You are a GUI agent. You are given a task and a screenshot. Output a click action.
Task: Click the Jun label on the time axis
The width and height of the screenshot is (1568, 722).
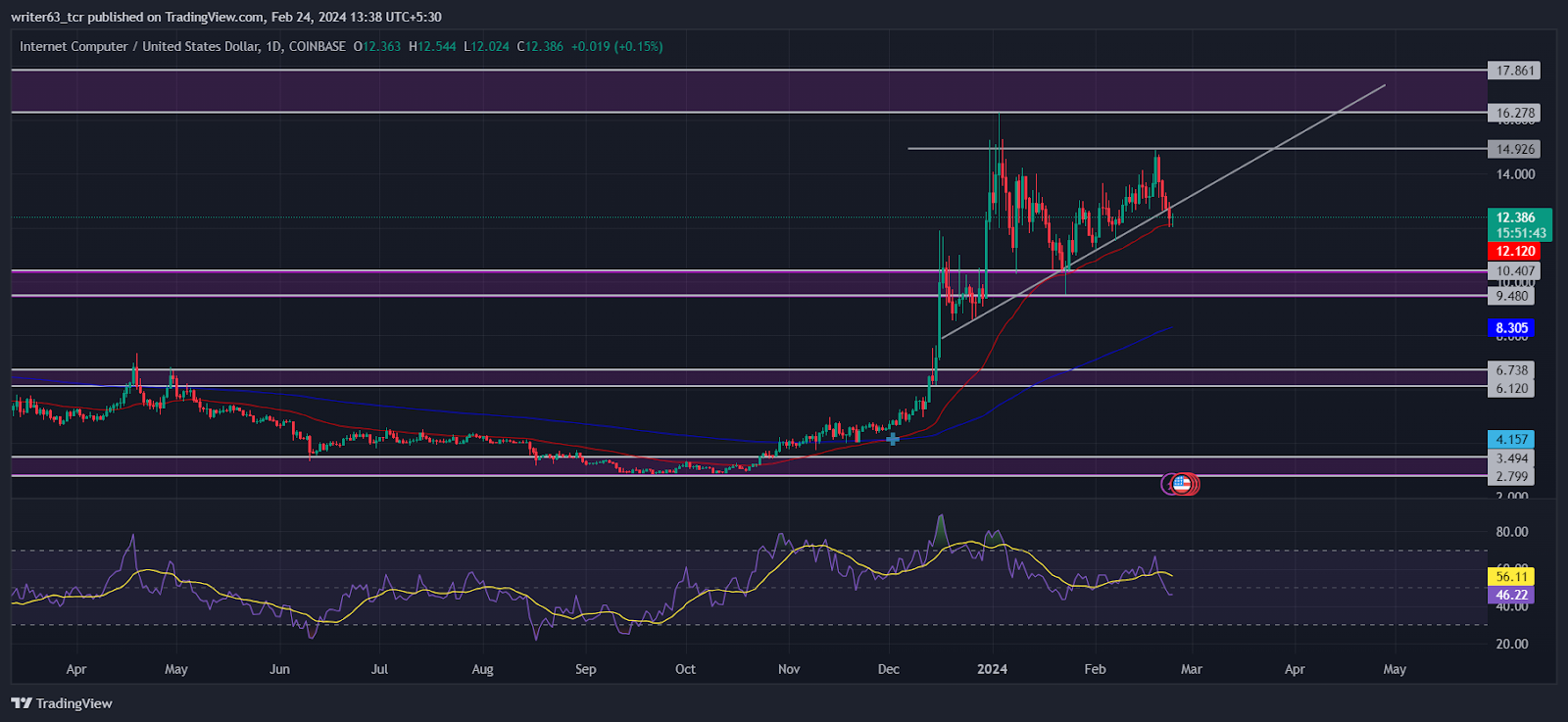pyautogui.click(x=279, y=669)
